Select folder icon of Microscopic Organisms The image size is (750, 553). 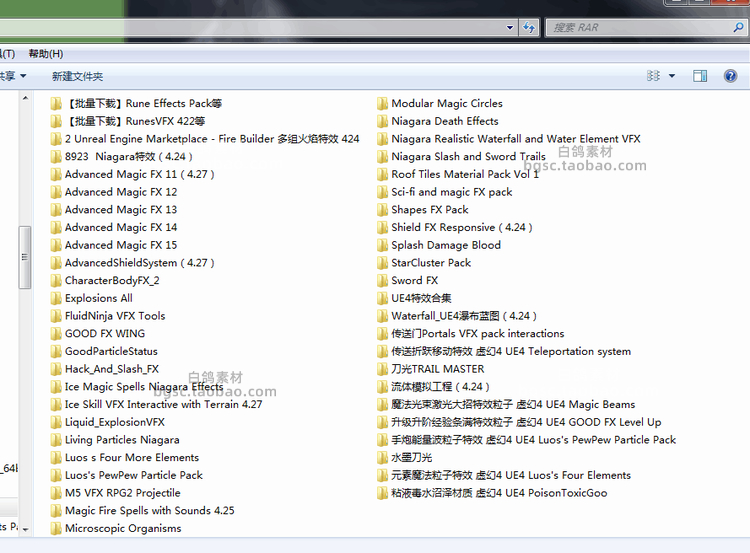(56, 528)
